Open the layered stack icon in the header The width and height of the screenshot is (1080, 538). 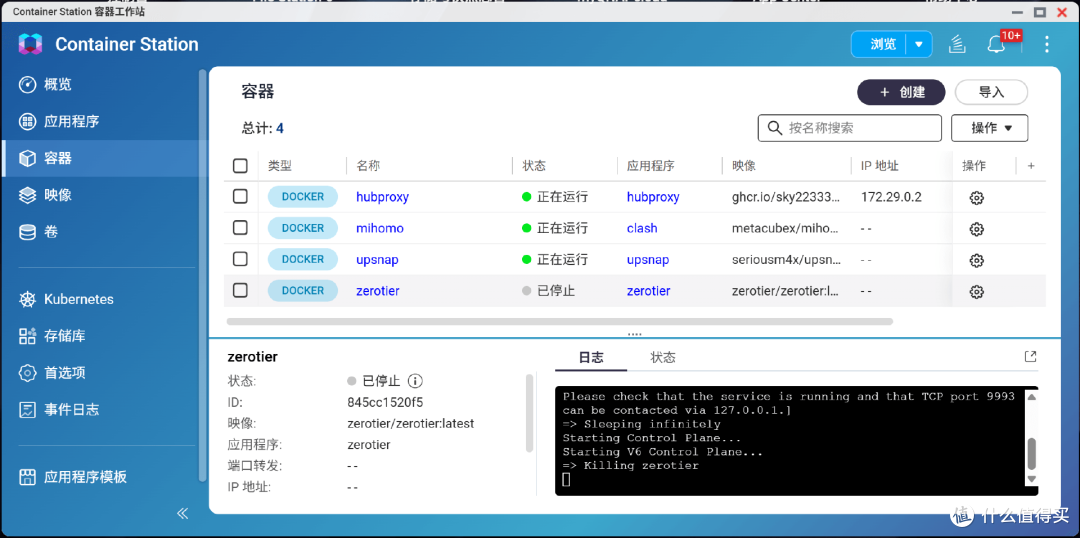click(957, 45)
